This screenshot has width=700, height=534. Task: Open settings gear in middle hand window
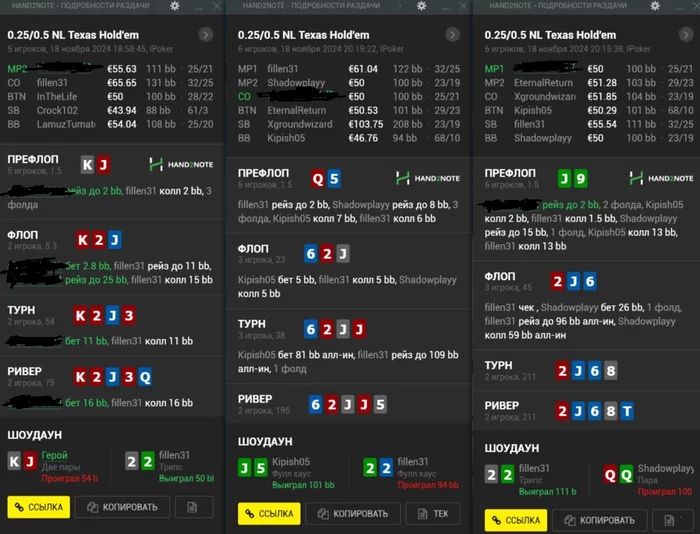421,6
